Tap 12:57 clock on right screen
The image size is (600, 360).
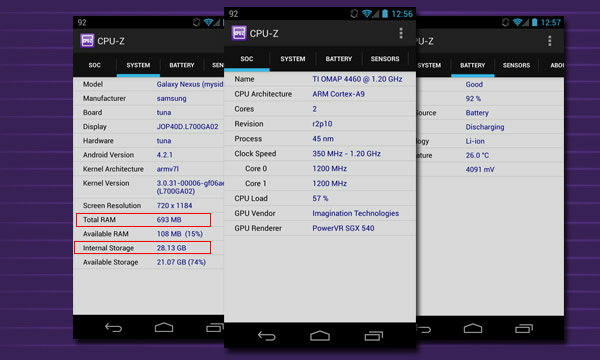tap(551, 23)
